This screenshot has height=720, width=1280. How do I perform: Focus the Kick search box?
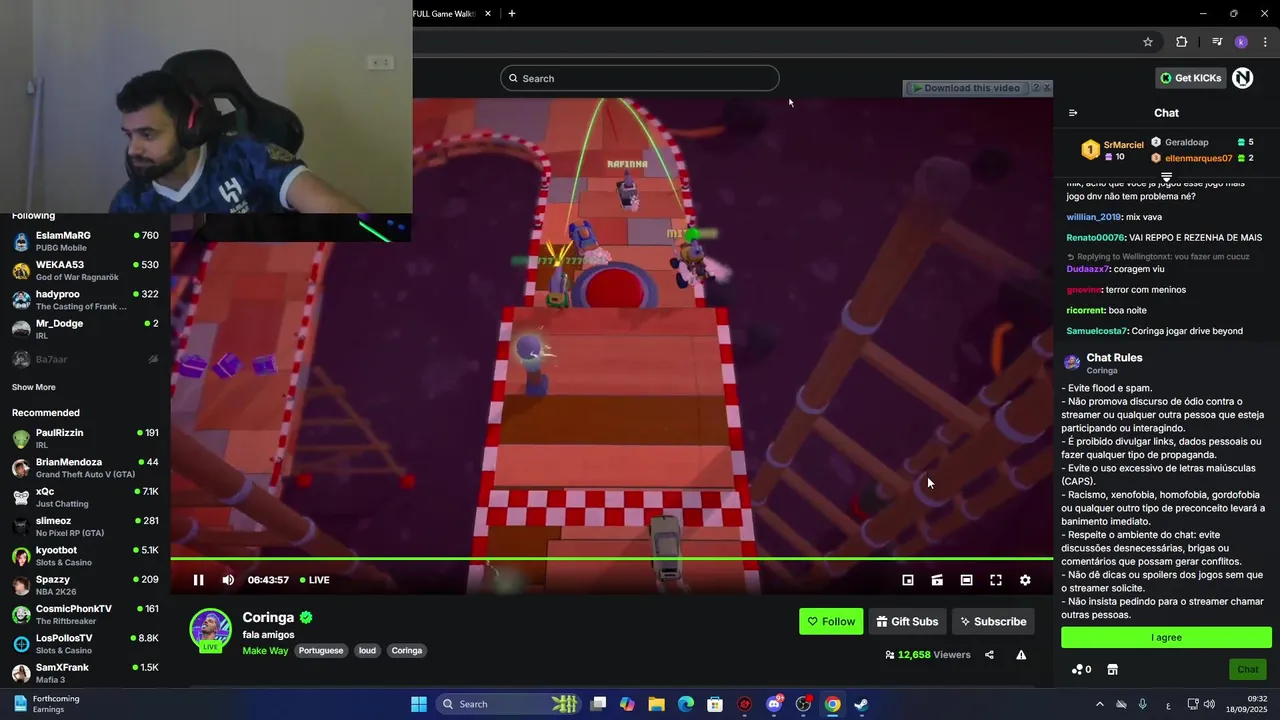640,78
